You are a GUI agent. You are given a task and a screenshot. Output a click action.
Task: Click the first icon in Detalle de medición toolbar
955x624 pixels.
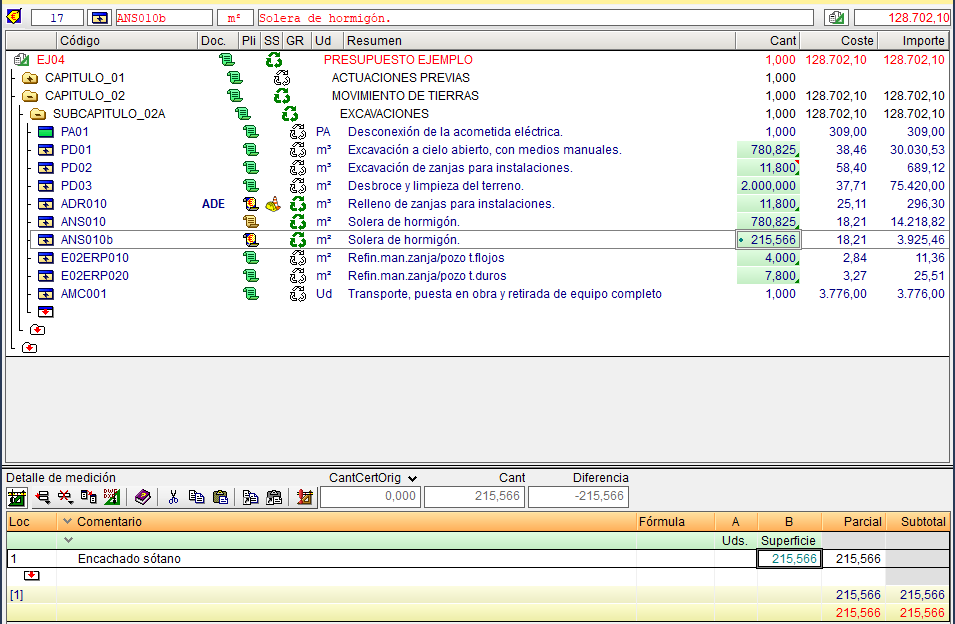click(17, 497)
